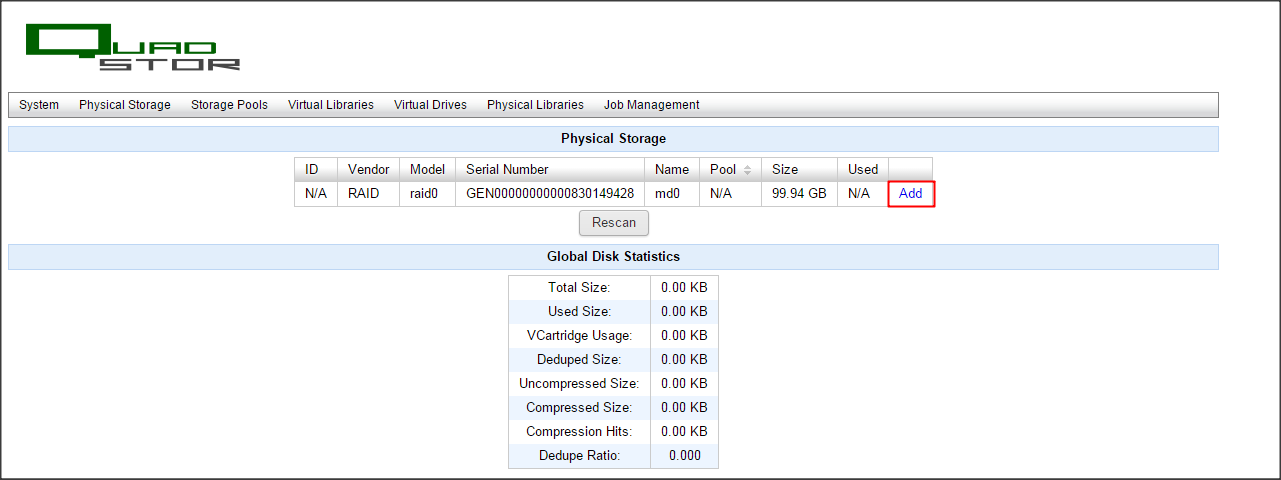Toggle the Pool column sort arrows
Image resolution: width=1281 pixels, height=480 pixels.
pyautogui.click(x=746, y=170)
